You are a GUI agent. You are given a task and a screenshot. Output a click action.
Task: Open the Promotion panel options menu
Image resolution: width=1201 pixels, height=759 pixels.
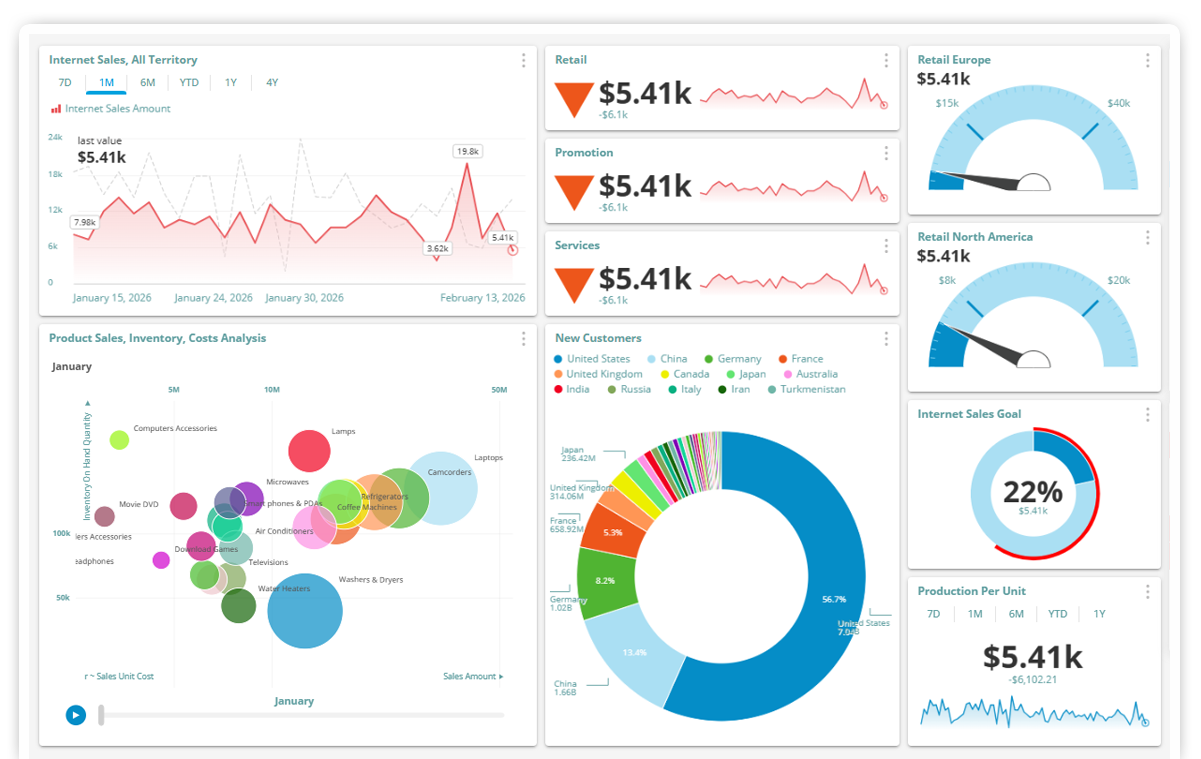pyautogui.click(x=885, y=153)
